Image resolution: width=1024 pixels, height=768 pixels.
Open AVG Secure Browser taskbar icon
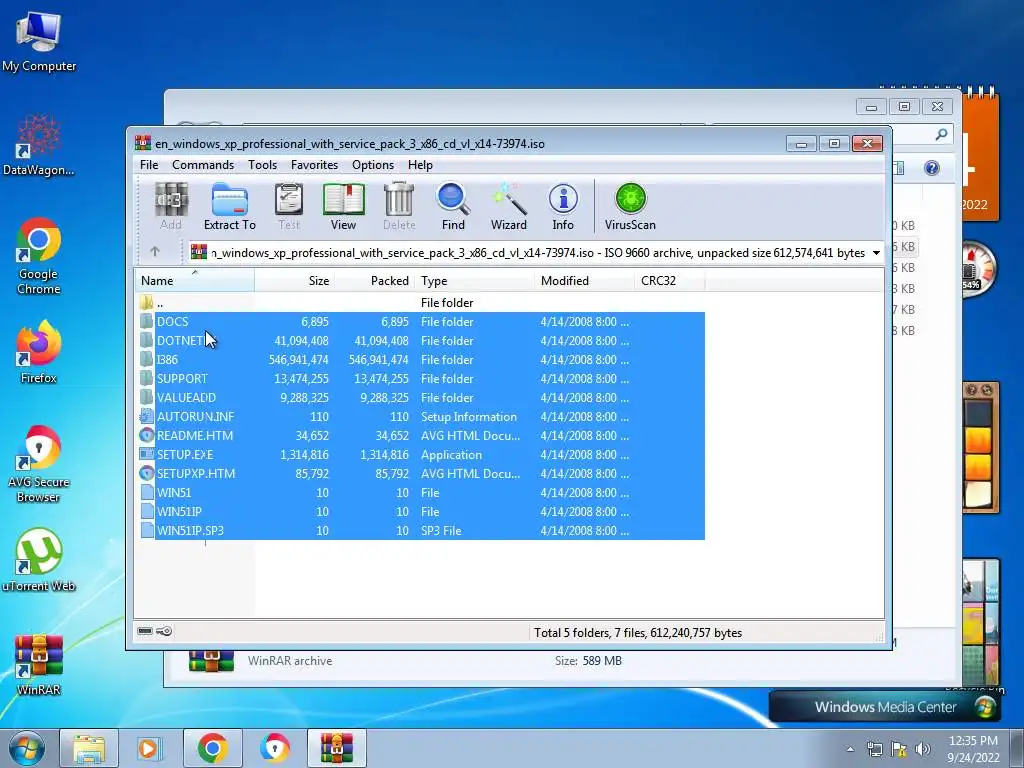point(274,748)
